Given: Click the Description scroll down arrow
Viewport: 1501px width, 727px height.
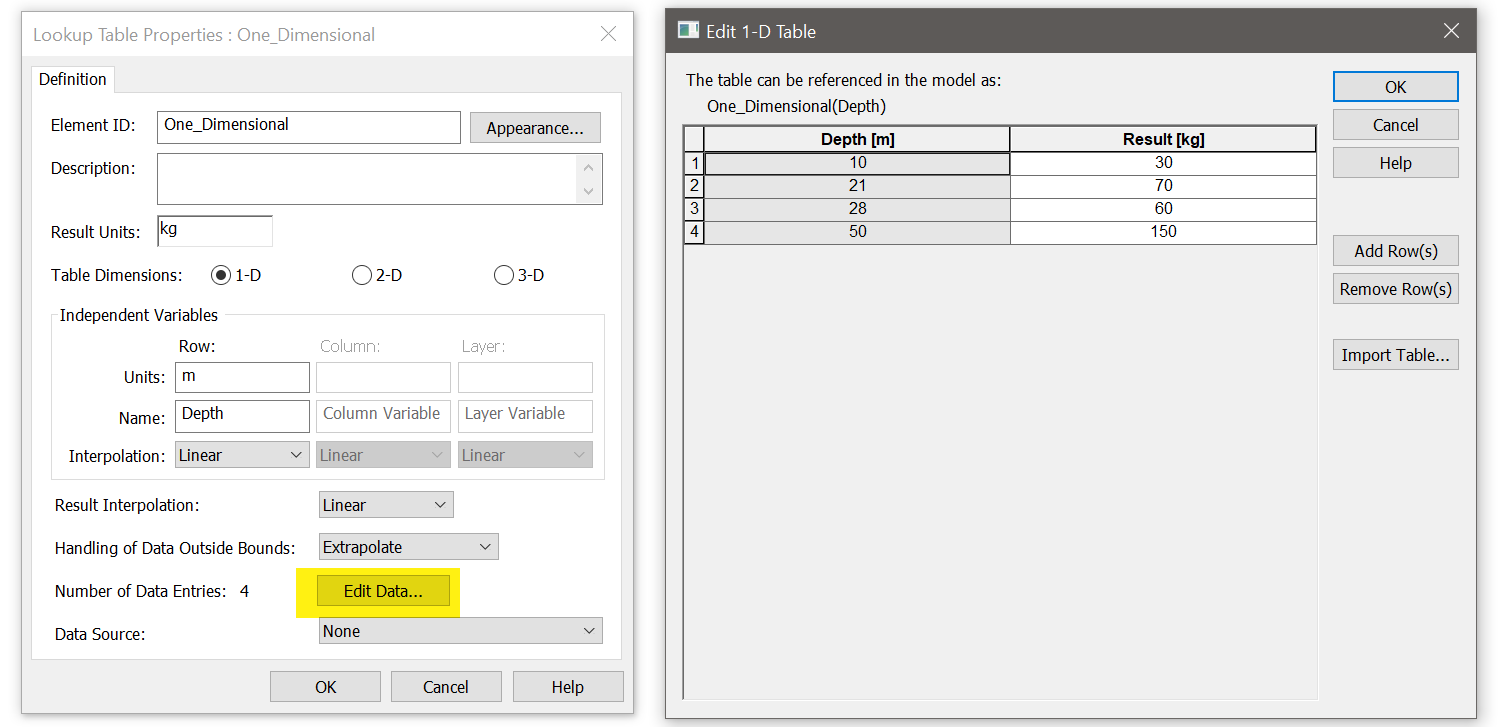Looking at the screenshot, I should (589, 191).
